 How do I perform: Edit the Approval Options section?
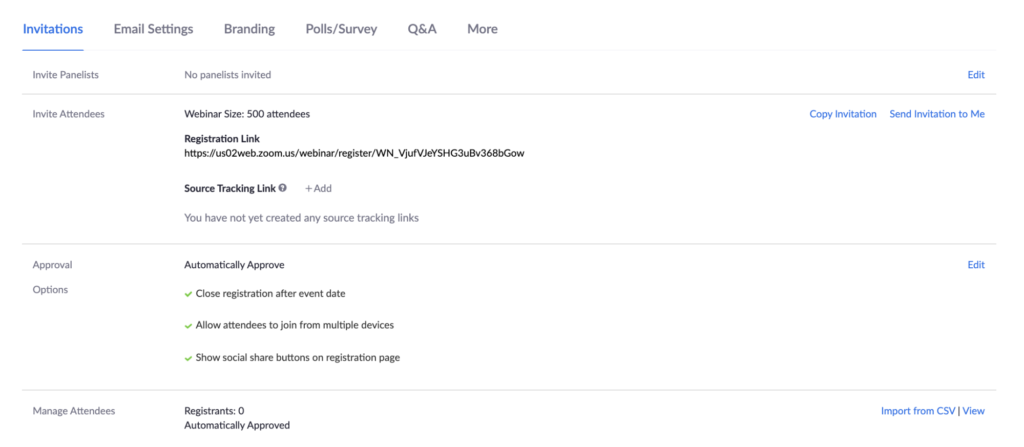(976, 265)
